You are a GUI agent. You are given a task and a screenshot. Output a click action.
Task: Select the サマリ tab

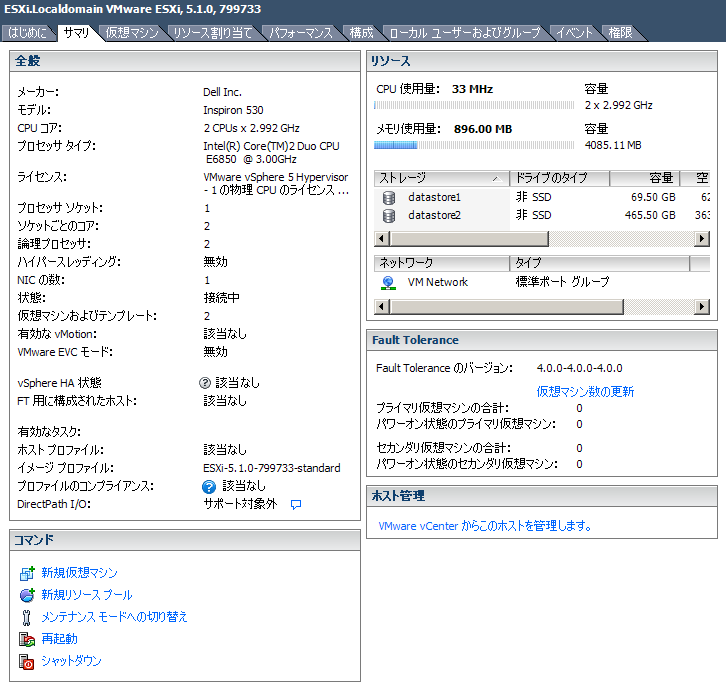click(76, 33)
